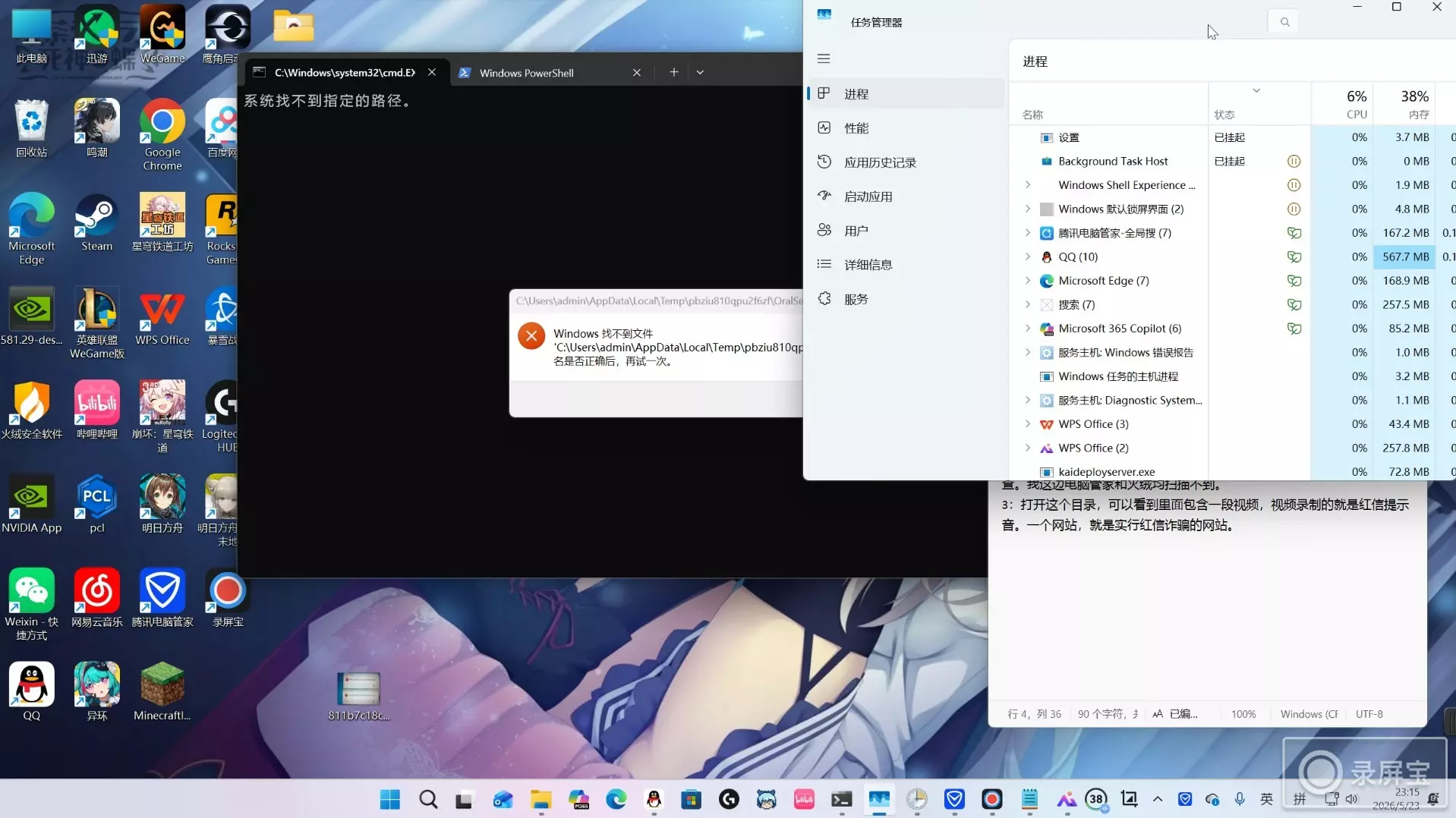
Task: Open Services tab in Task Manager
Action: (906, 299)
